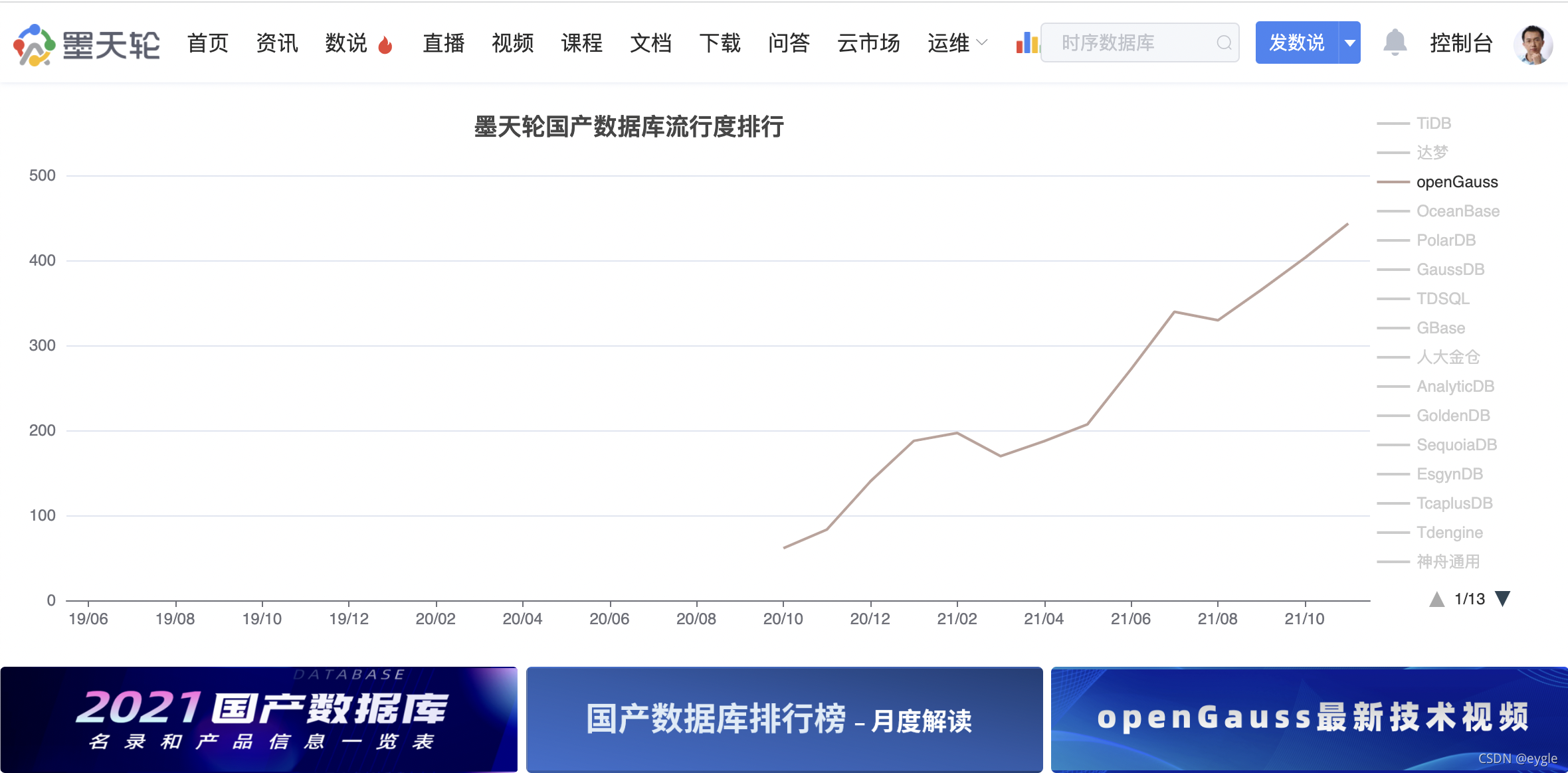This screenshot has width=1568, height=773.
Task: Open the 发数说 dropdown arrow
Action: pyautogui.click(x=1349, y=43)
